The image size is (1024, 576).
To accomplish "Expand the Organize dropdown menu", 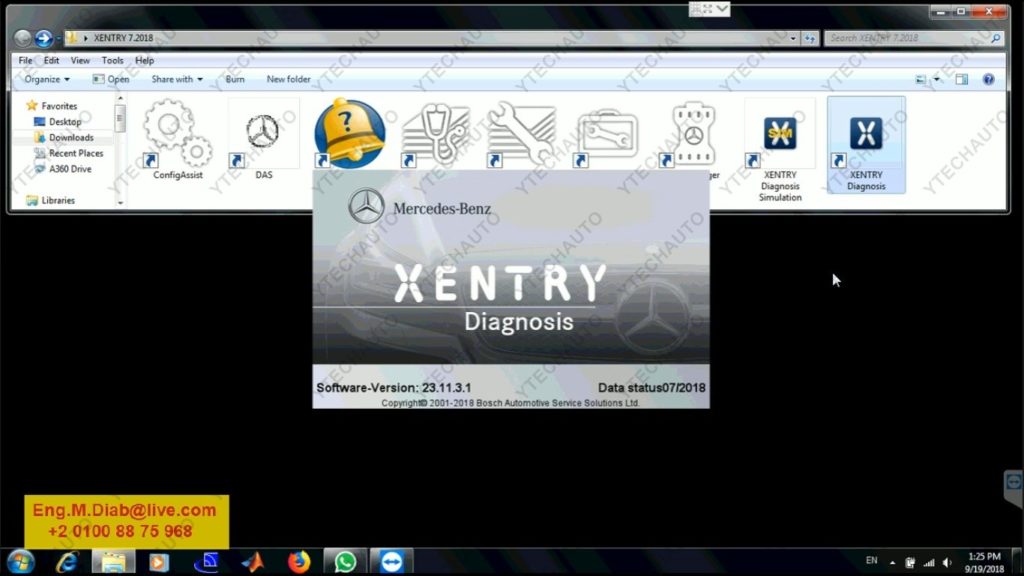I will tap(47, 79).
